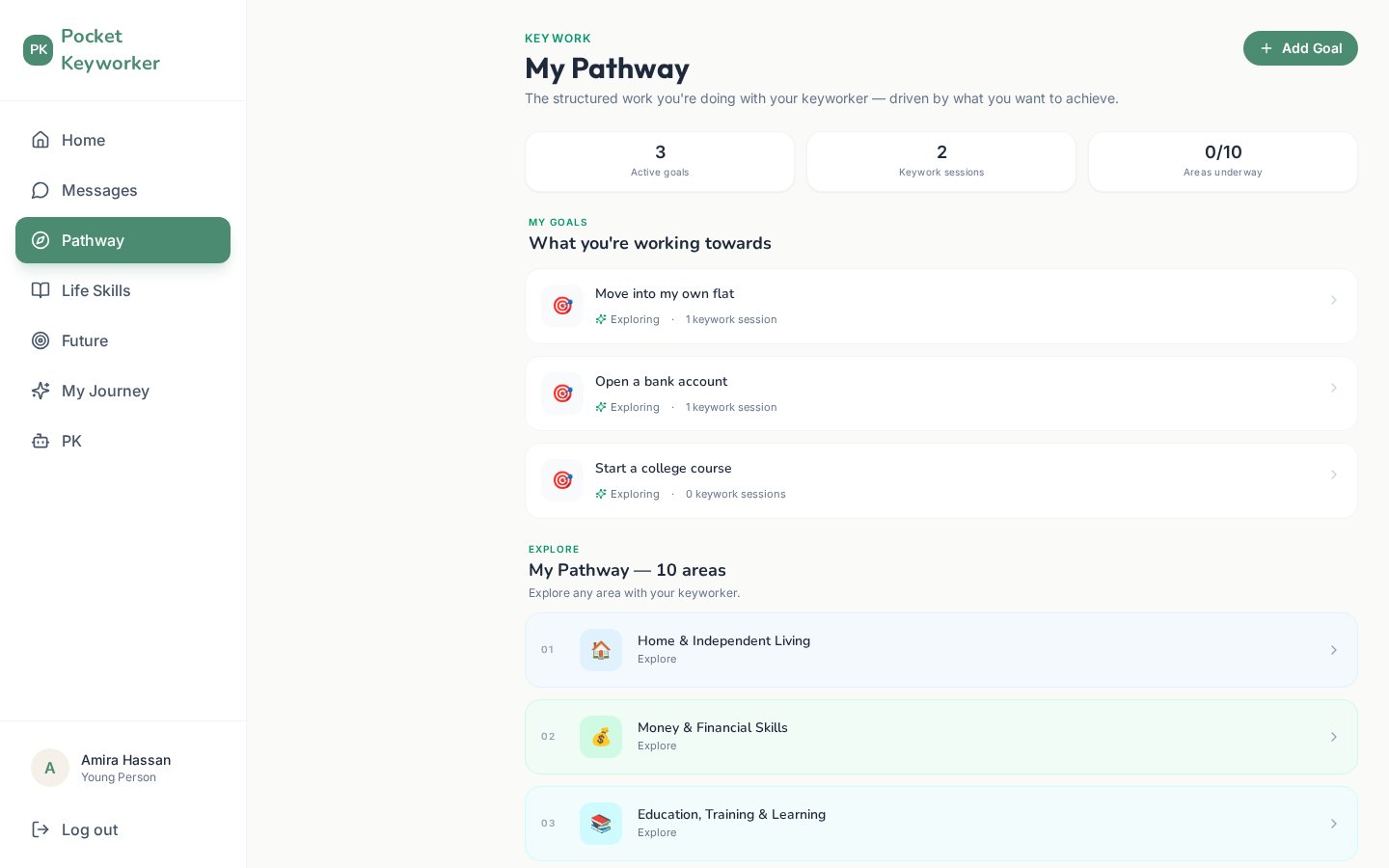Open Life Skills section
1389x868 pixels.
(123, 290)
